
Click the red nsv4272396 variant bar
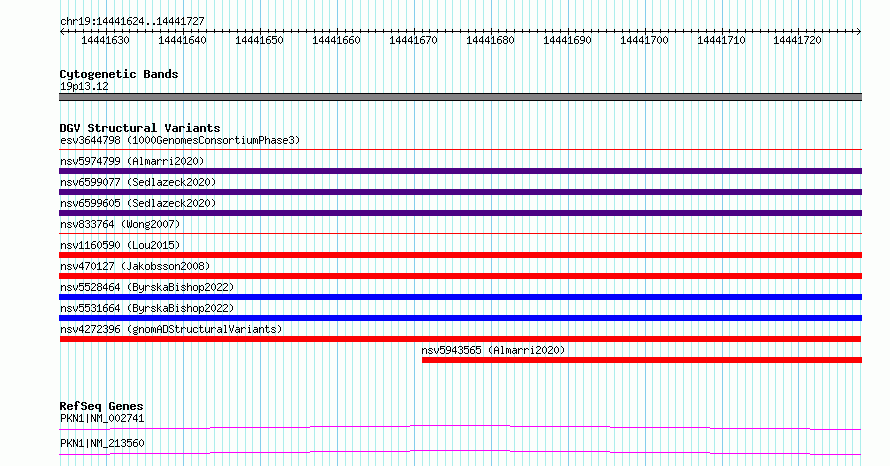[460, 339]
